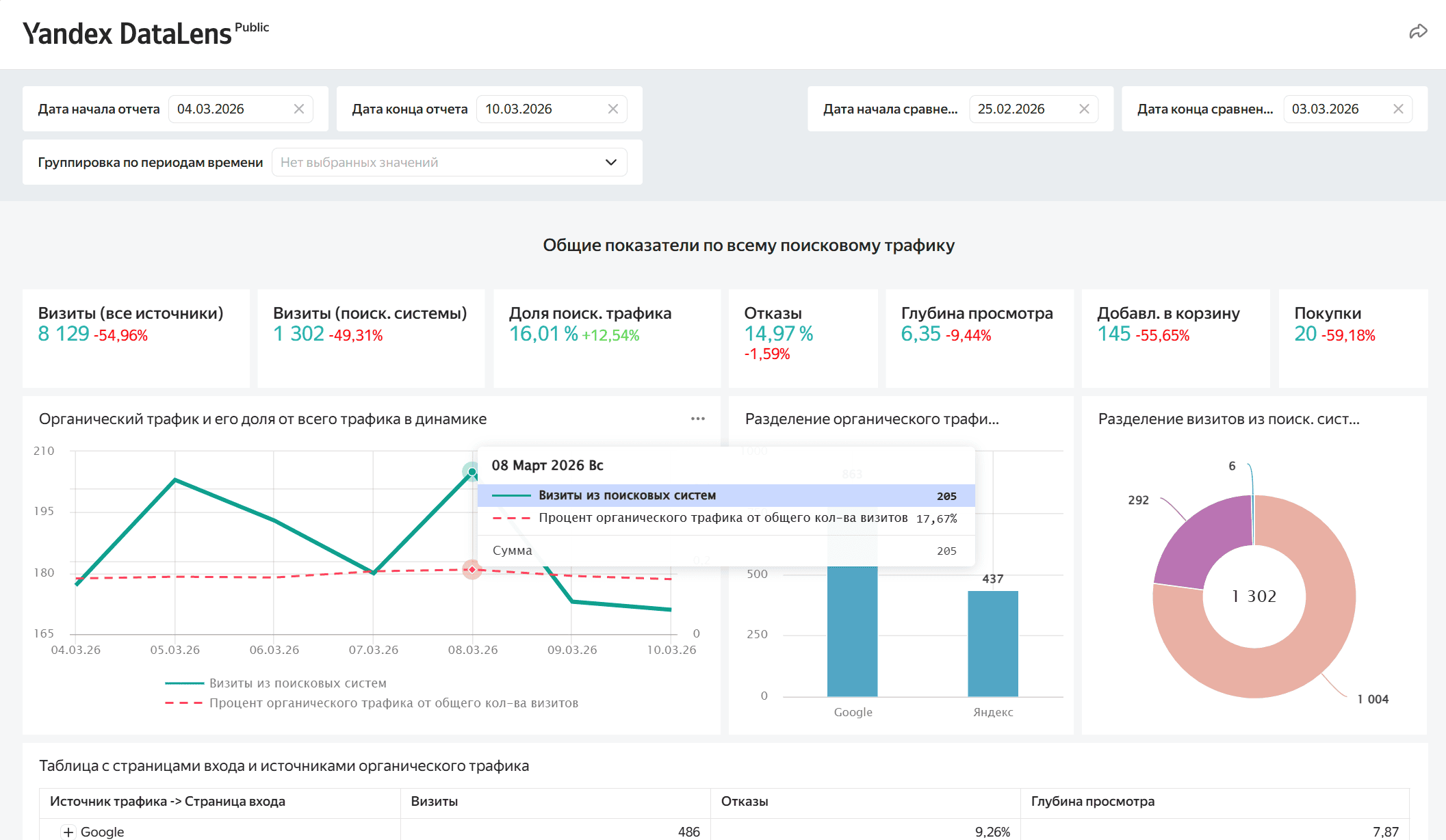Open the line chart three-dot menu
1446x840 pixels.
[697, 419]
